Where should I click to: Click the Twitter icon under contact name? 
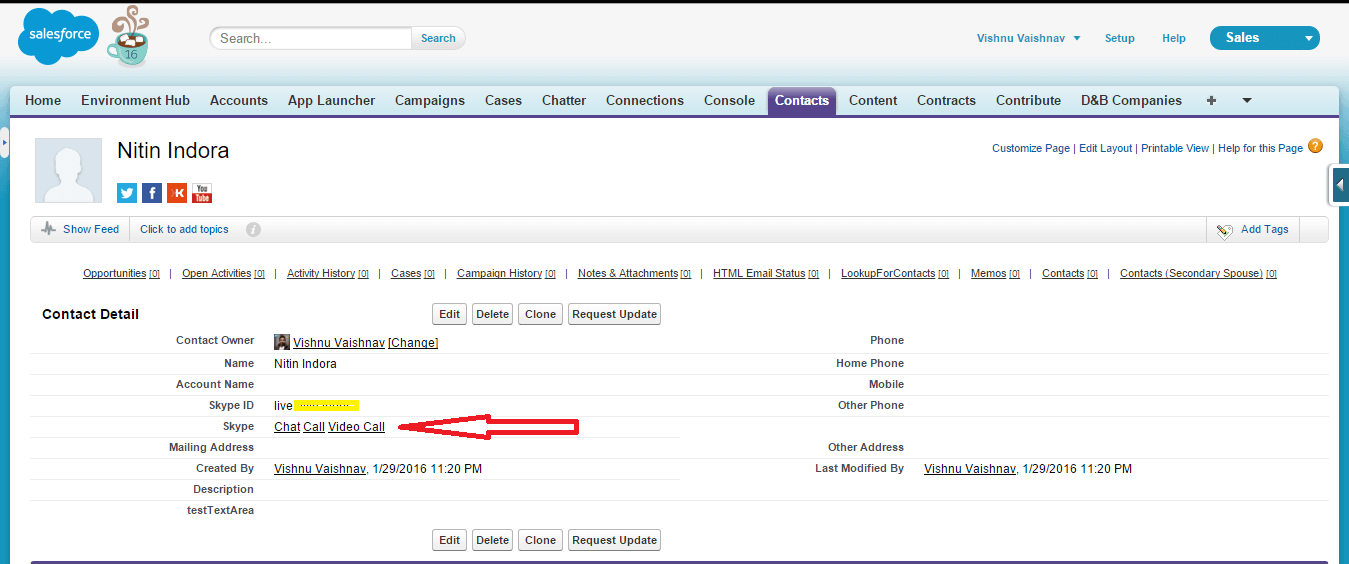127,193
